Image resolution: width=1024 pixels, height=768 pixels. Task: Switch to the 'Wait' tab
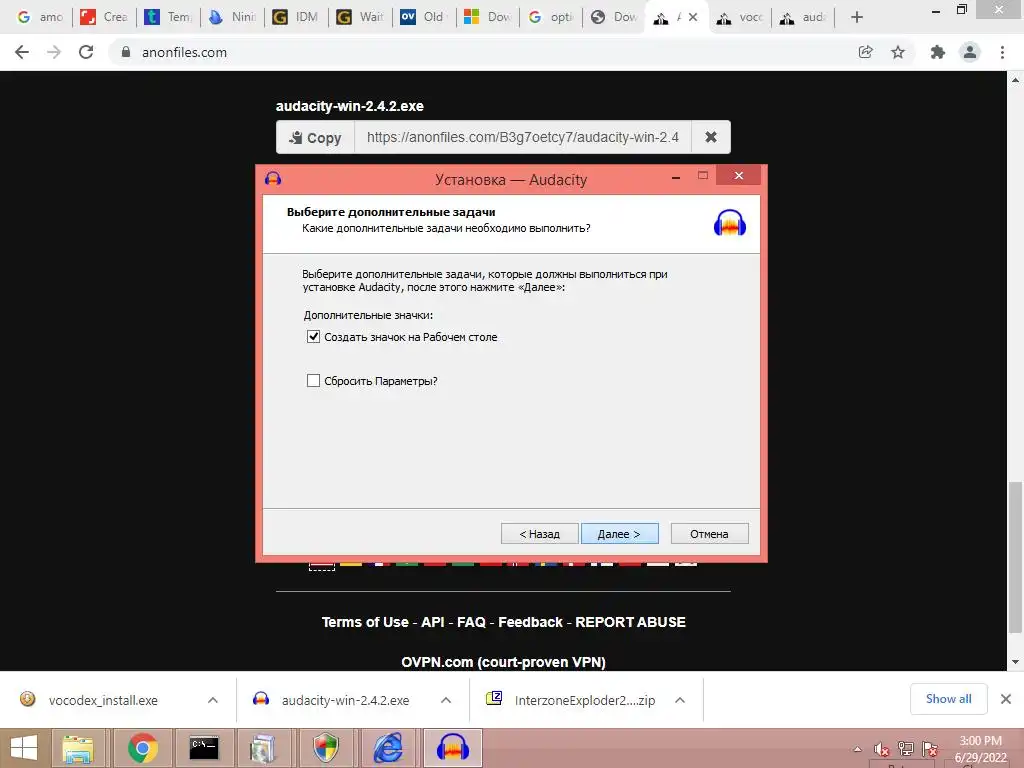click(359, 17)
